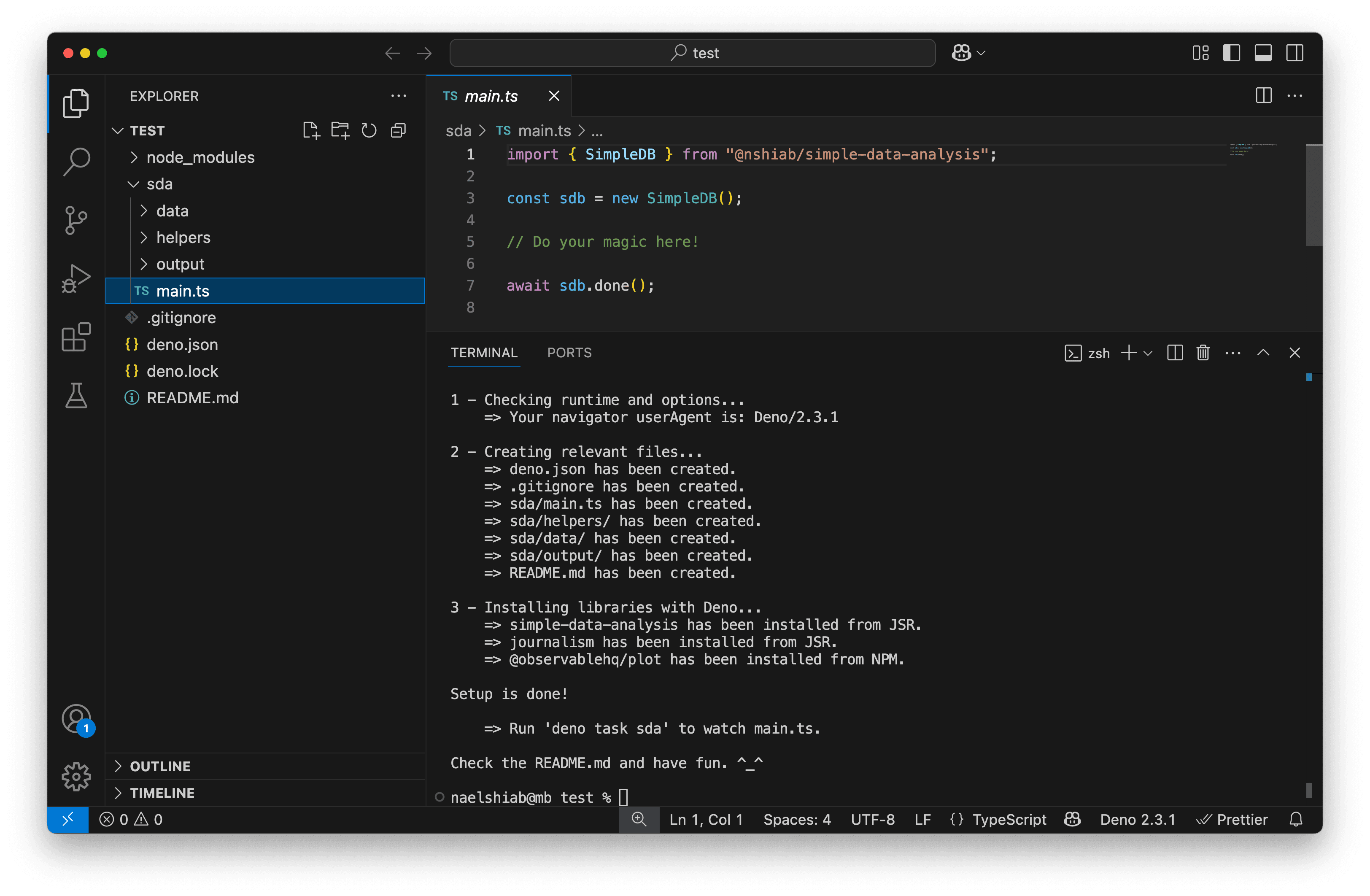This screenshot has height=896, width=1370.
Task: Customize layout icon in title bar
Action: click(x=1200, y=53)
